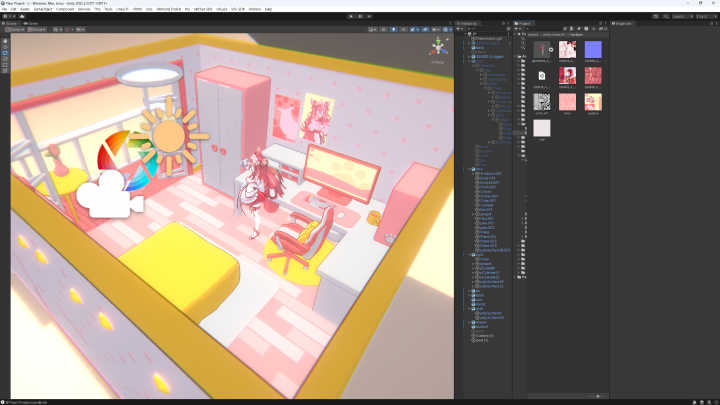Viewport: 720px width, 405px height.
Task: Open the Component menu
Action: tap(66, 9)
